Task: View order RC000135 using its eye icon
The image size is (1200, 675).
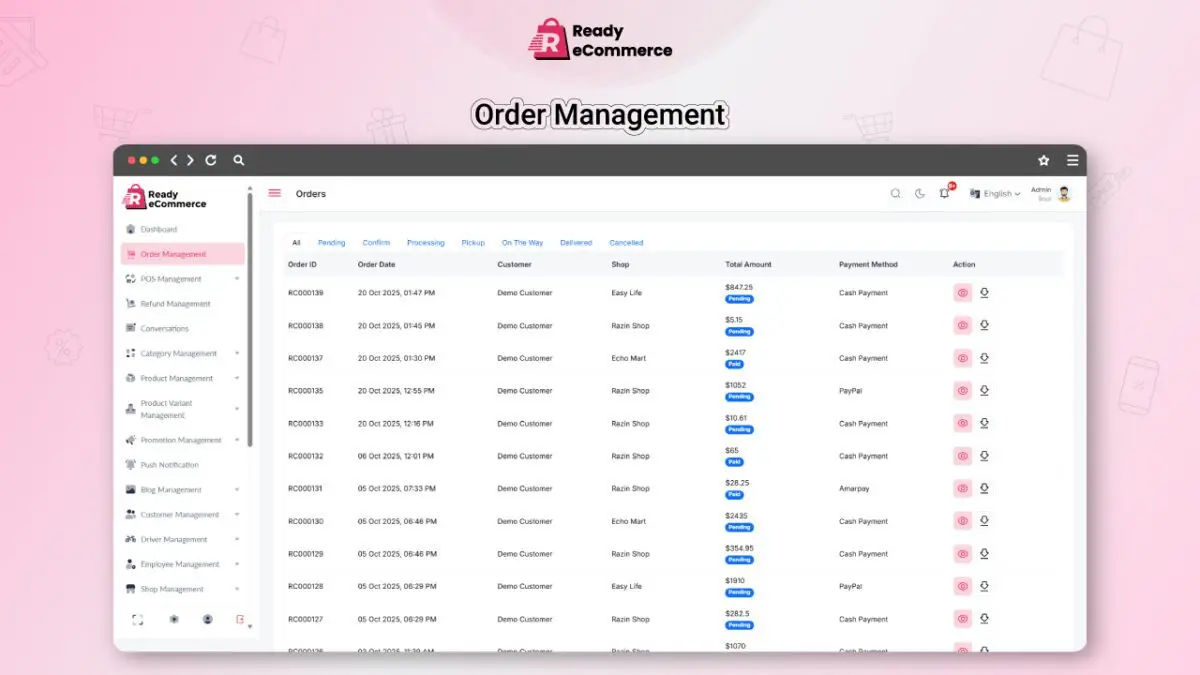Action: [x=962, y=390]
